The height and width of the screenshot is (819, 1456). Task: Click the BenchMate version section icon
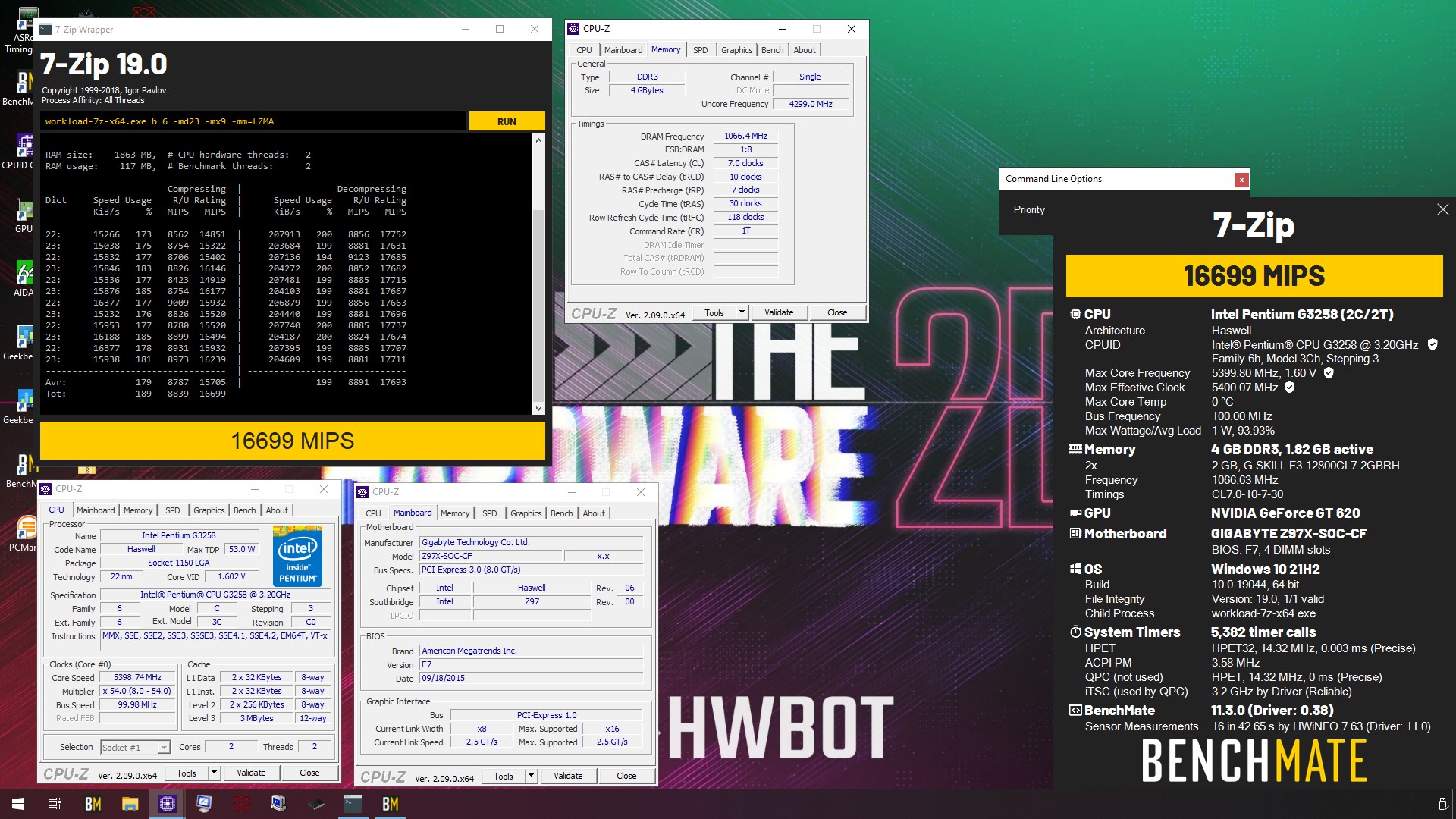1075,710
